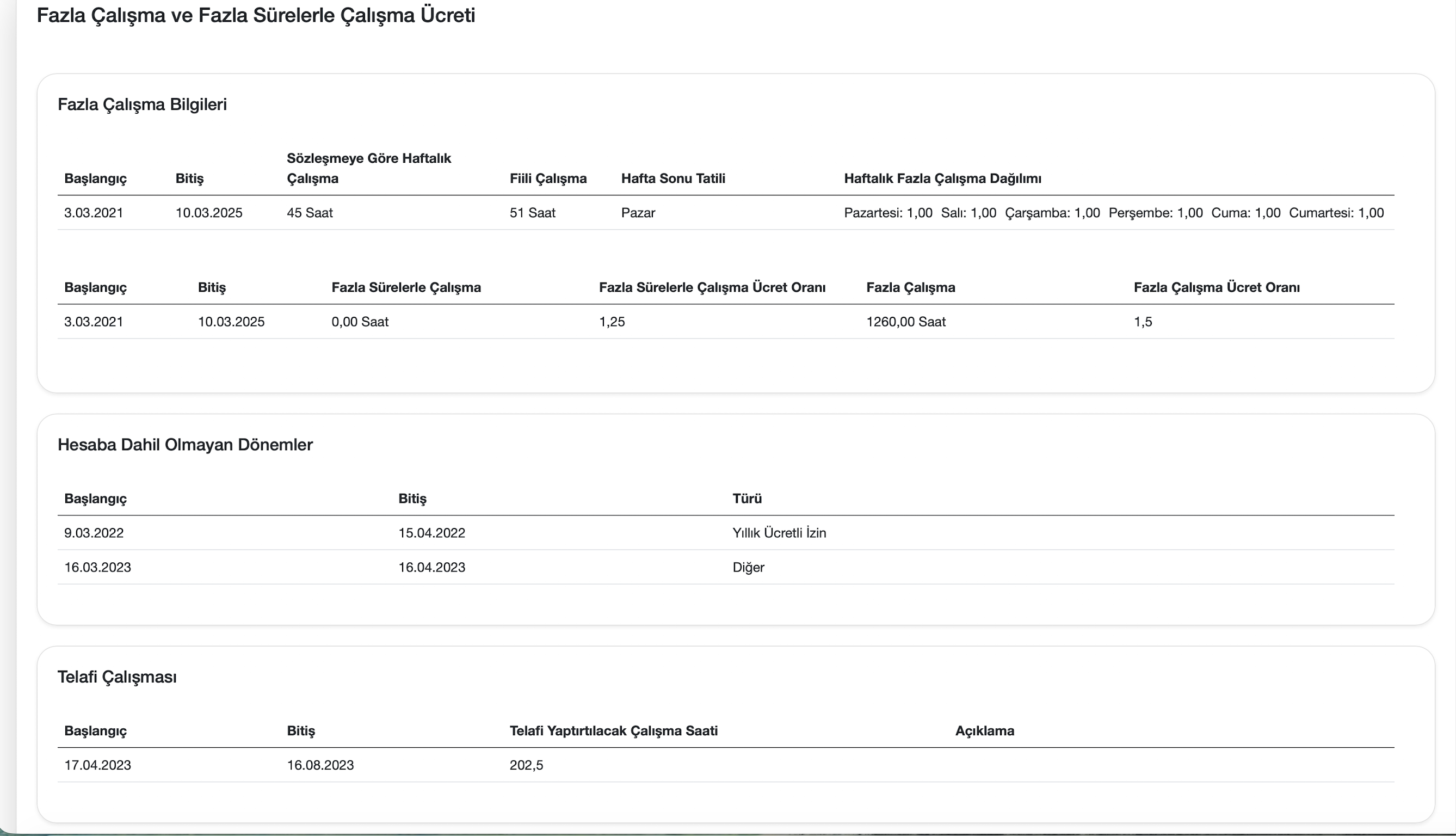Click the Pazar weekend holiday value
The width and height of the screenshot is (1456, 836).
tap(638, 213)
